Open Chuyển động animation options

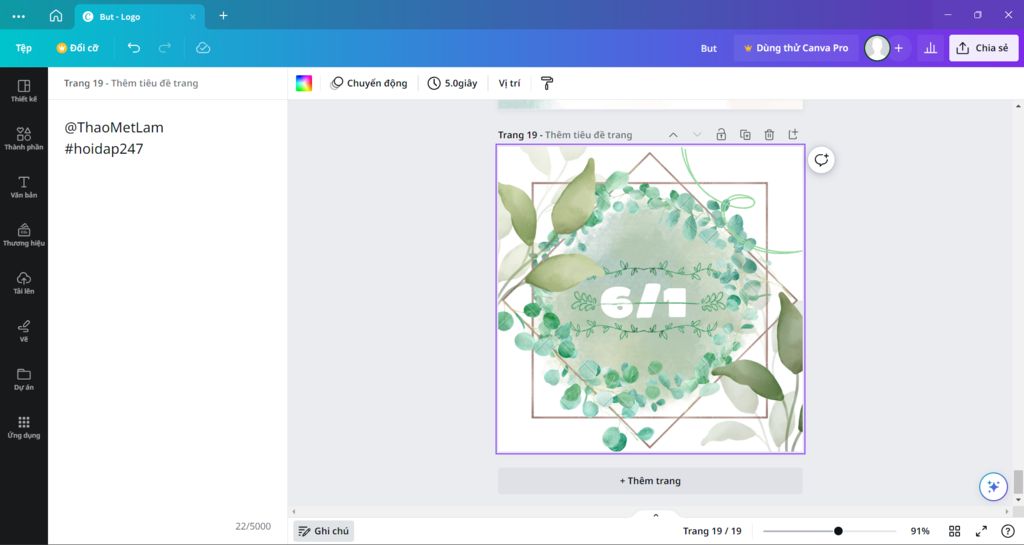[x=369, y=83]
